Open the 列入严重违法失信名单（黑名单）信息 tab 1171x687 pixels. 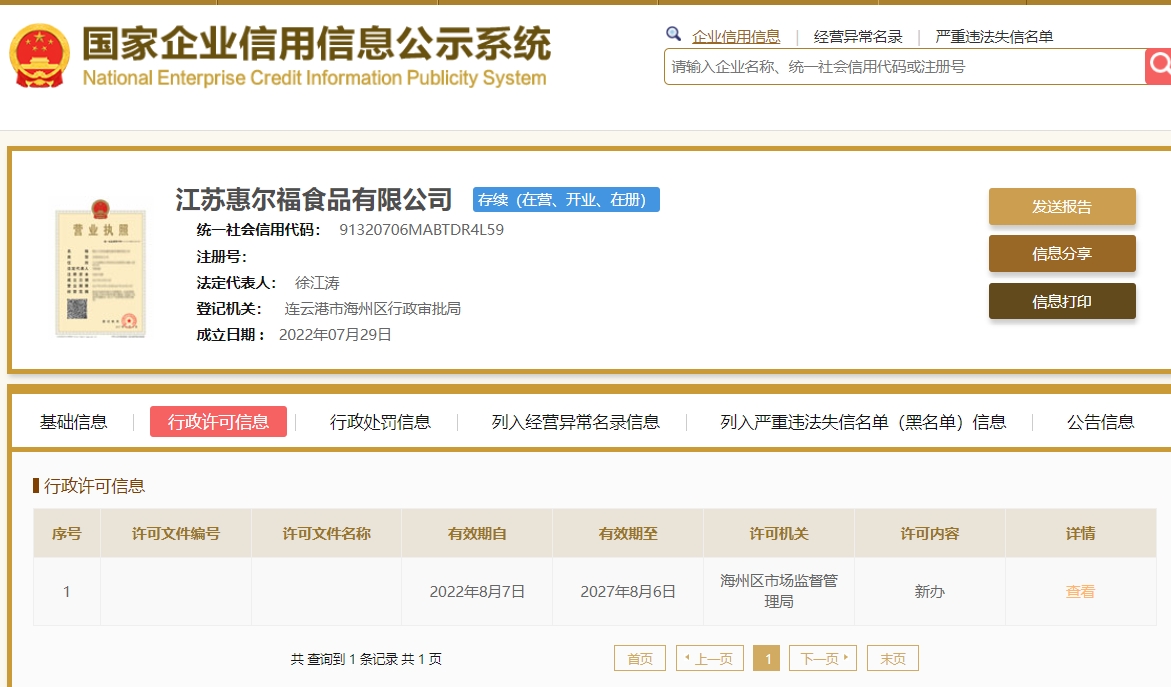[x=863, y=422]
